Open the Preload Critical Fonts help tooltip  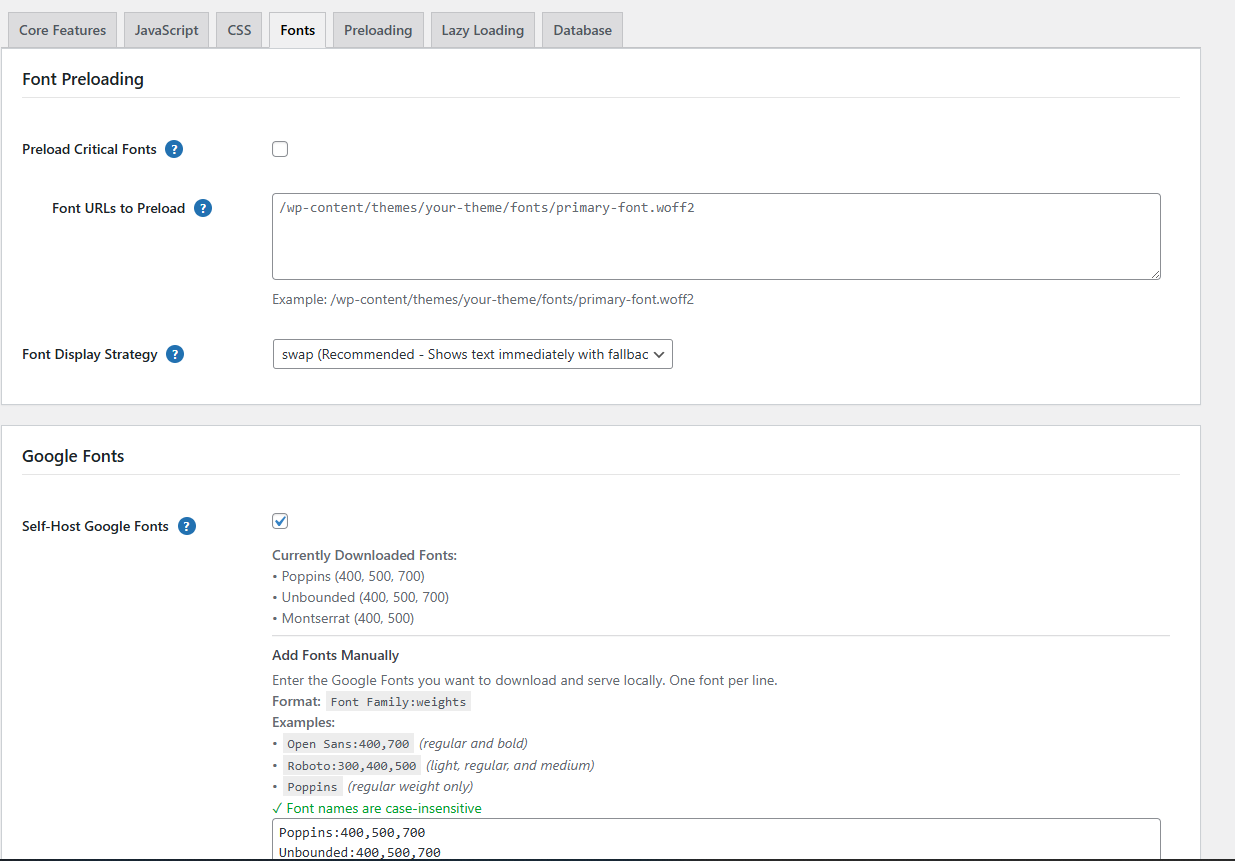point(174,148)
